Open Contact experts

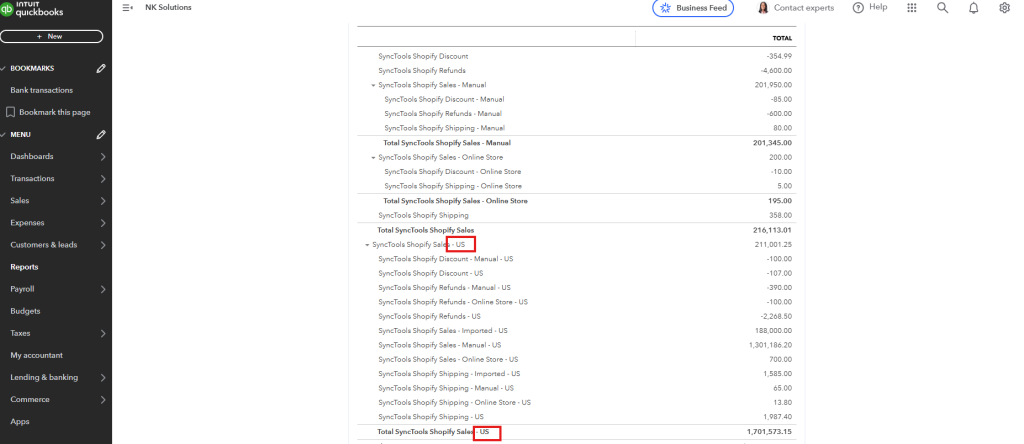(804, 8)
